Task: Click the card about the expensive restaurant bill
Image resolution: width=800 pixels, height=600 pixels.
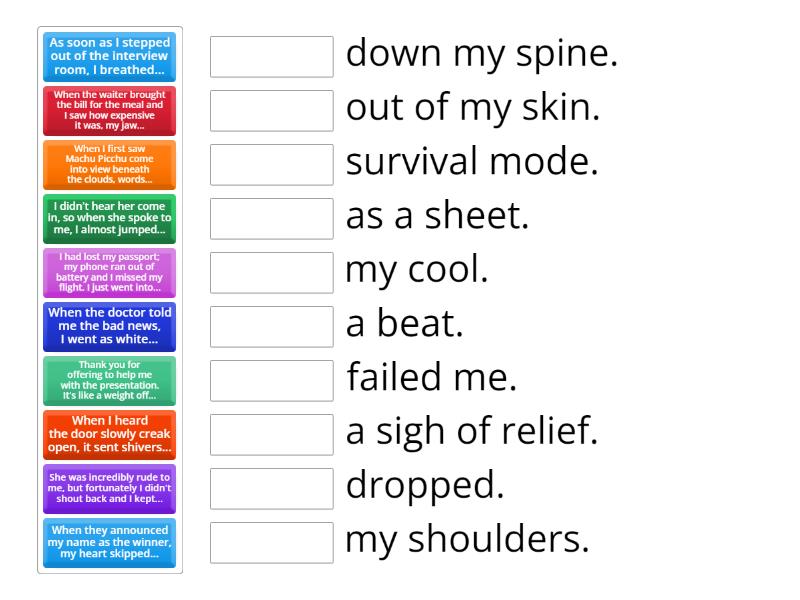Action: pos(109,111)
